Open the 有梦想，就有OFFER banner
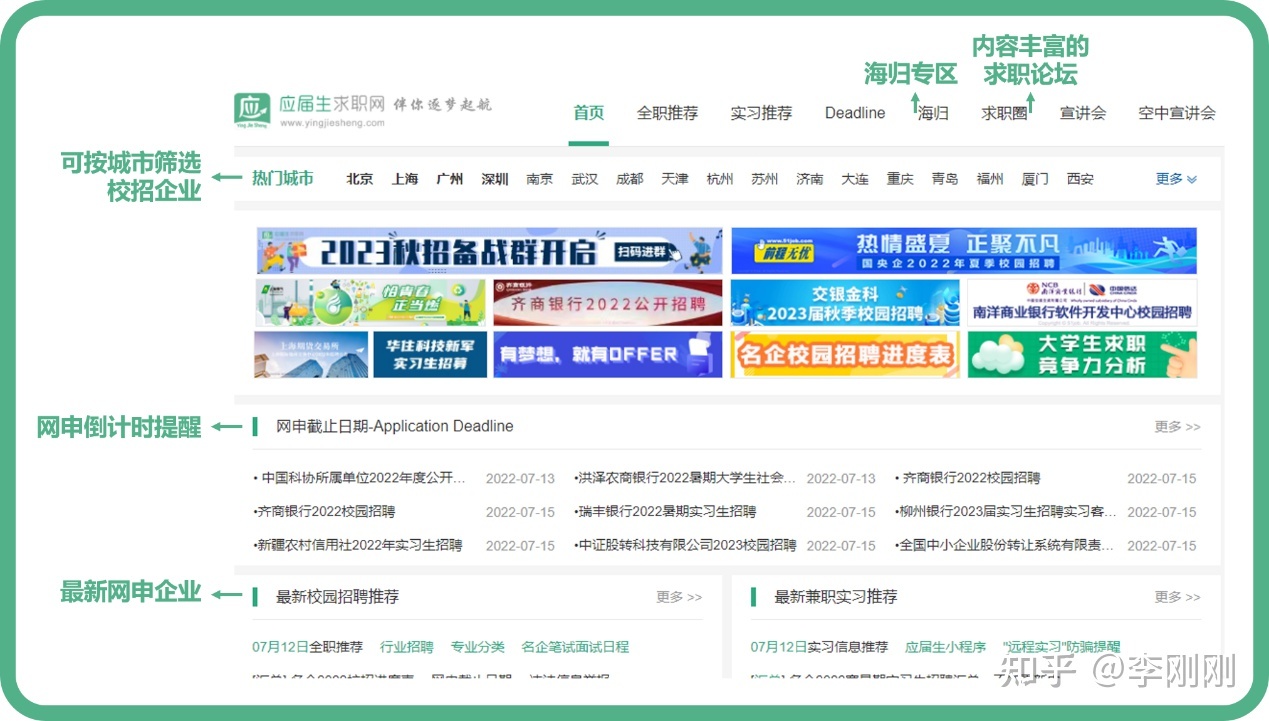The width and height of the screenshot is (1269, 721). pyautogui.click(x=607, y=355)
